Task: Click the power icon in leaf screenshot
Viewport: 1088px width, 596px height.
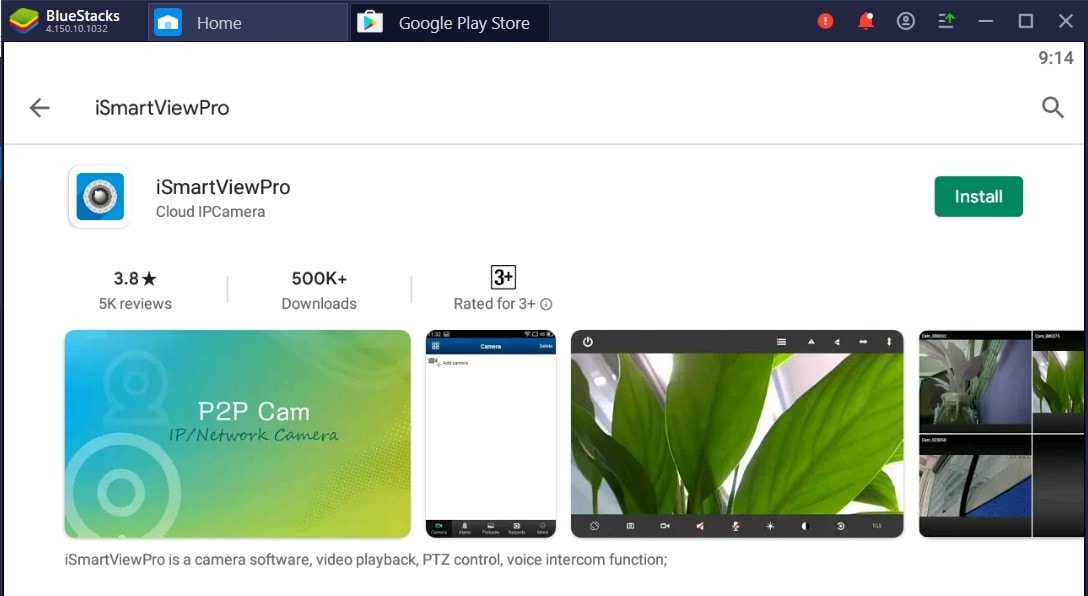Action: (x=588, y=342)
